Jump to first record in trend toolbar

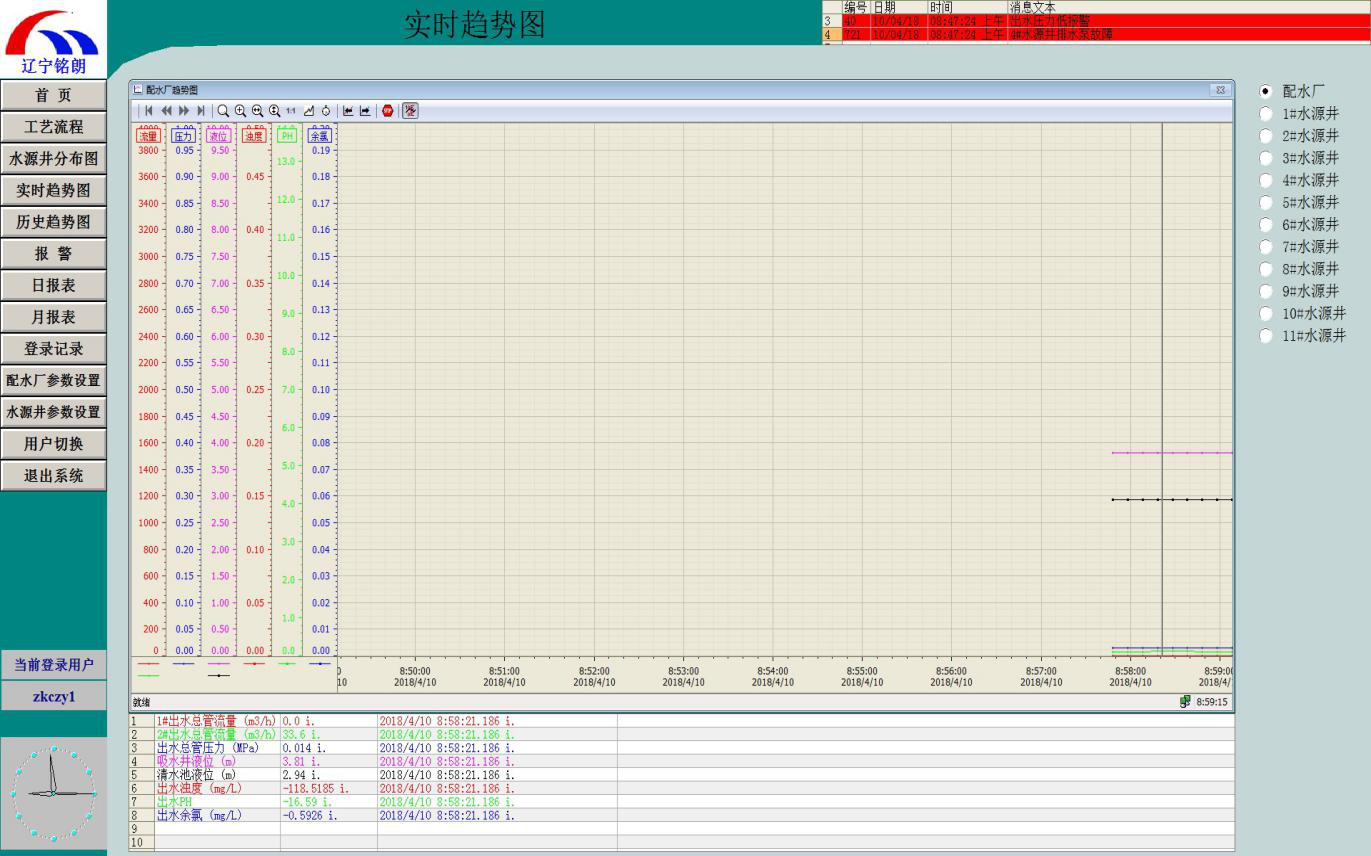point(149,111)
